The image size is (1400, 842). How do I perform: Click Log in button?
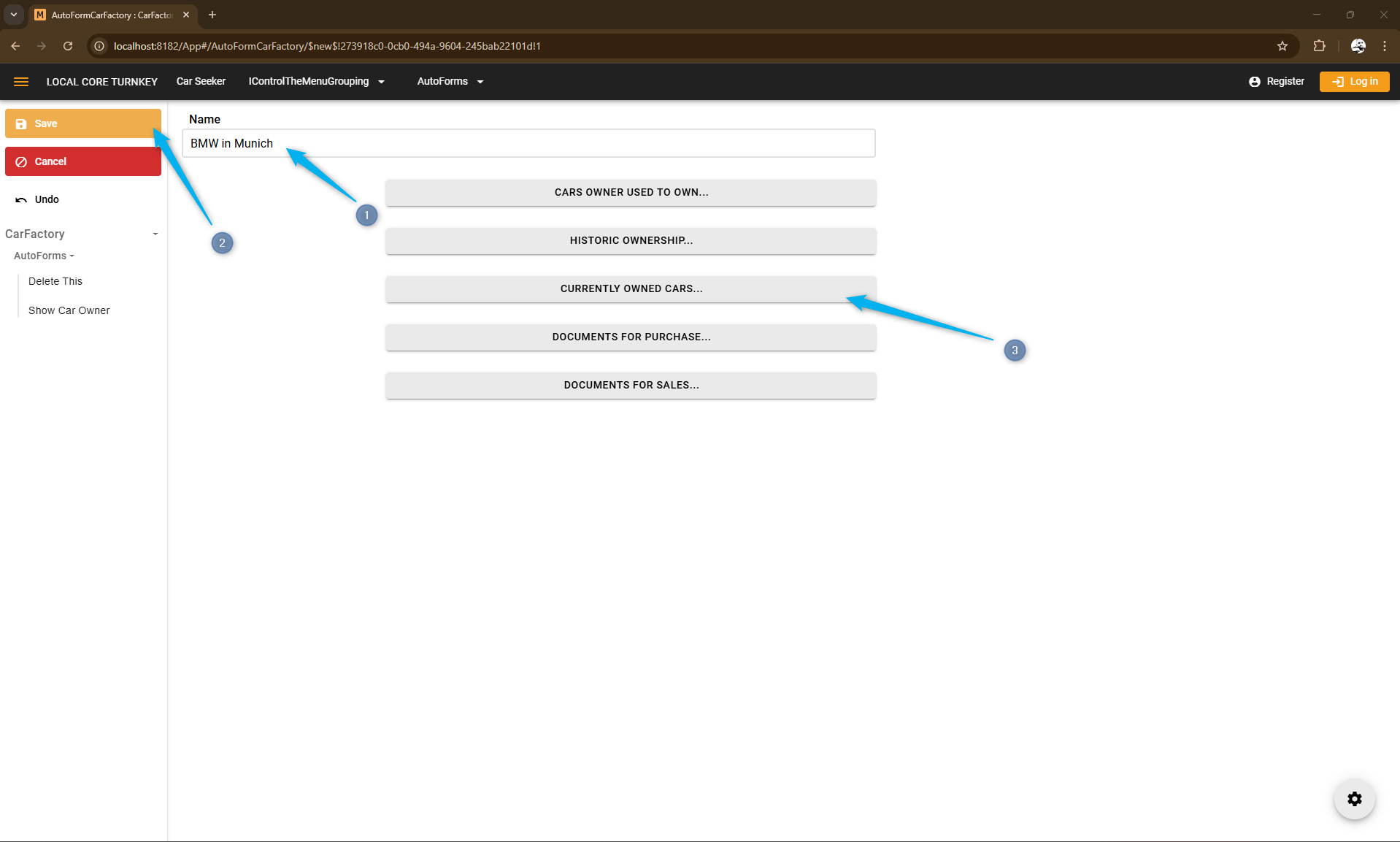[1354, 81]
